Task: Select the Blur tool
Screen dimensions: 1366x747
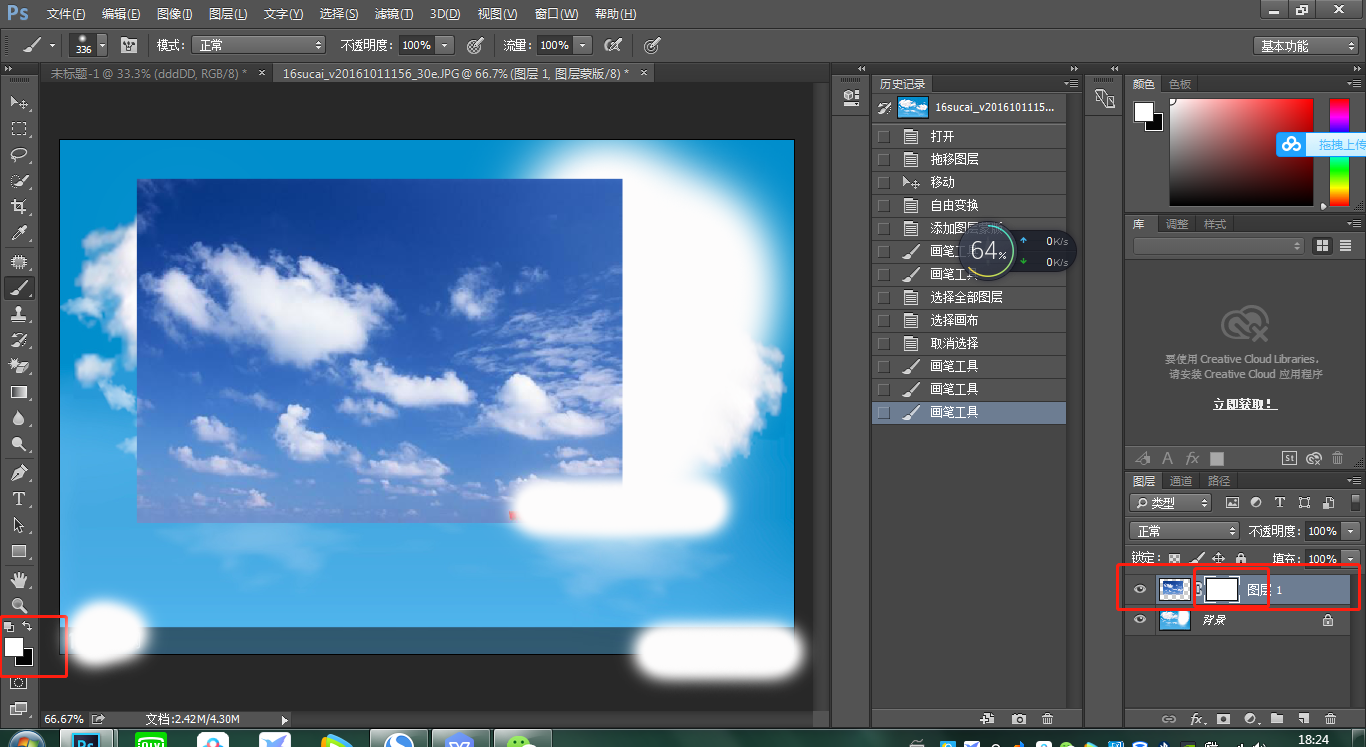Action: [x=19, y=419]
